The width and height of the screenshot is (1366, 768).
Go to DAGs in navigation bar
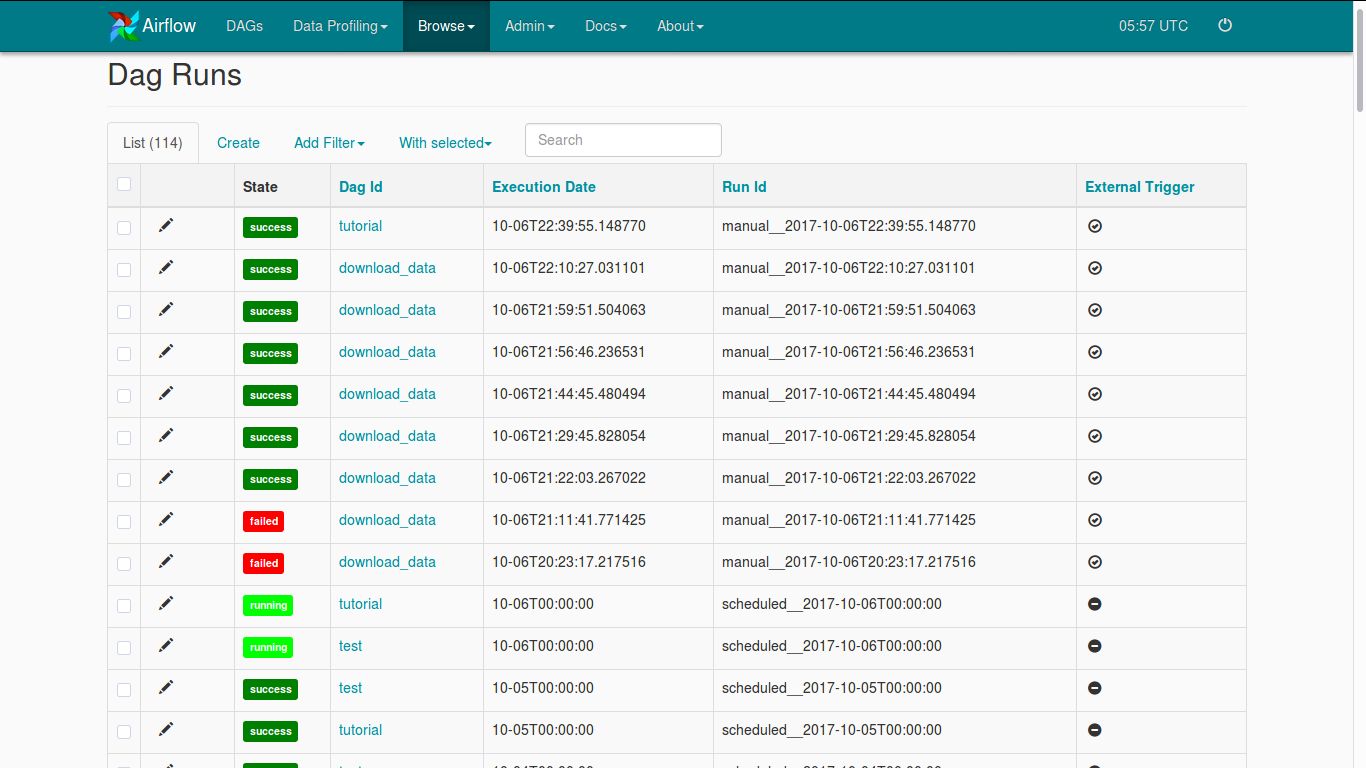(245, 26)
